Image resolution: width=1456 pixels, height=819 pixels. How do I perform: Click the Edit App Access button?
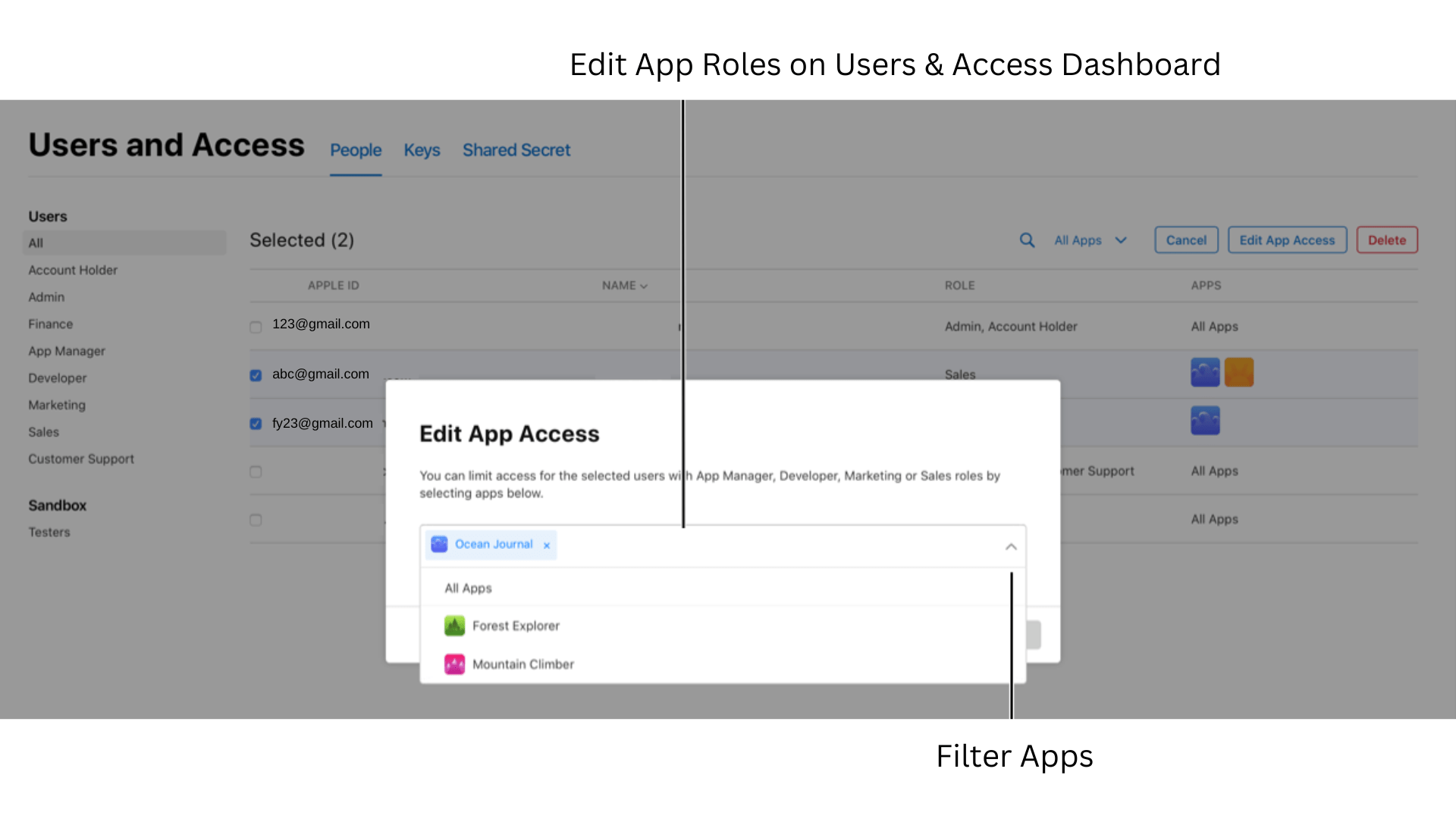coord(1287,240)
